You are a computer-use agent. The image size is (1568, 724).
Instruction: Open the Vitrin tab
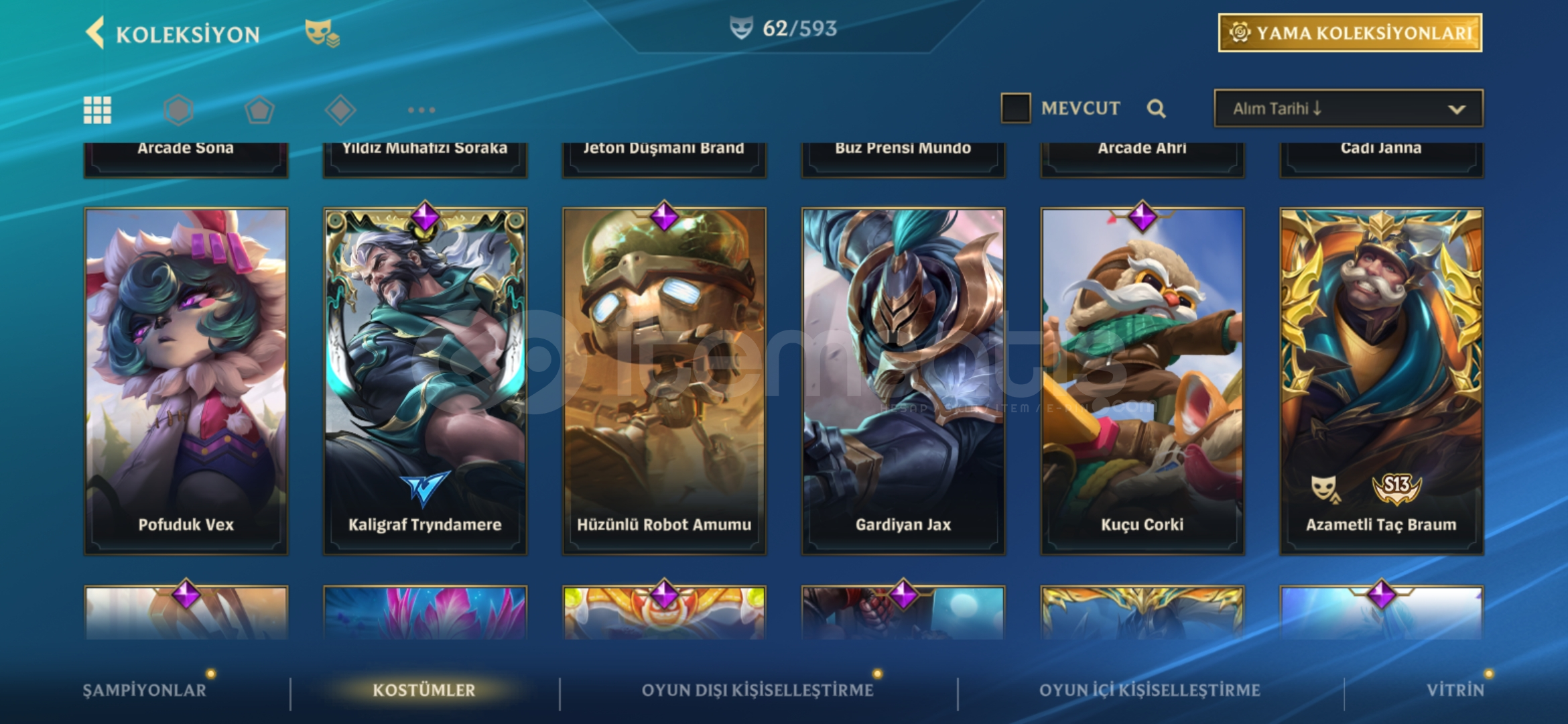(1455, 690)
